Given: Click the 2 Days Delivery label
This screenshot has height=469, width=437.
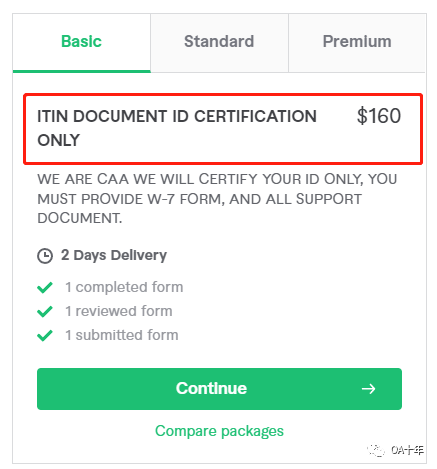Looking at the screenshot, I should pyautogui.click(x=114, y=255).
